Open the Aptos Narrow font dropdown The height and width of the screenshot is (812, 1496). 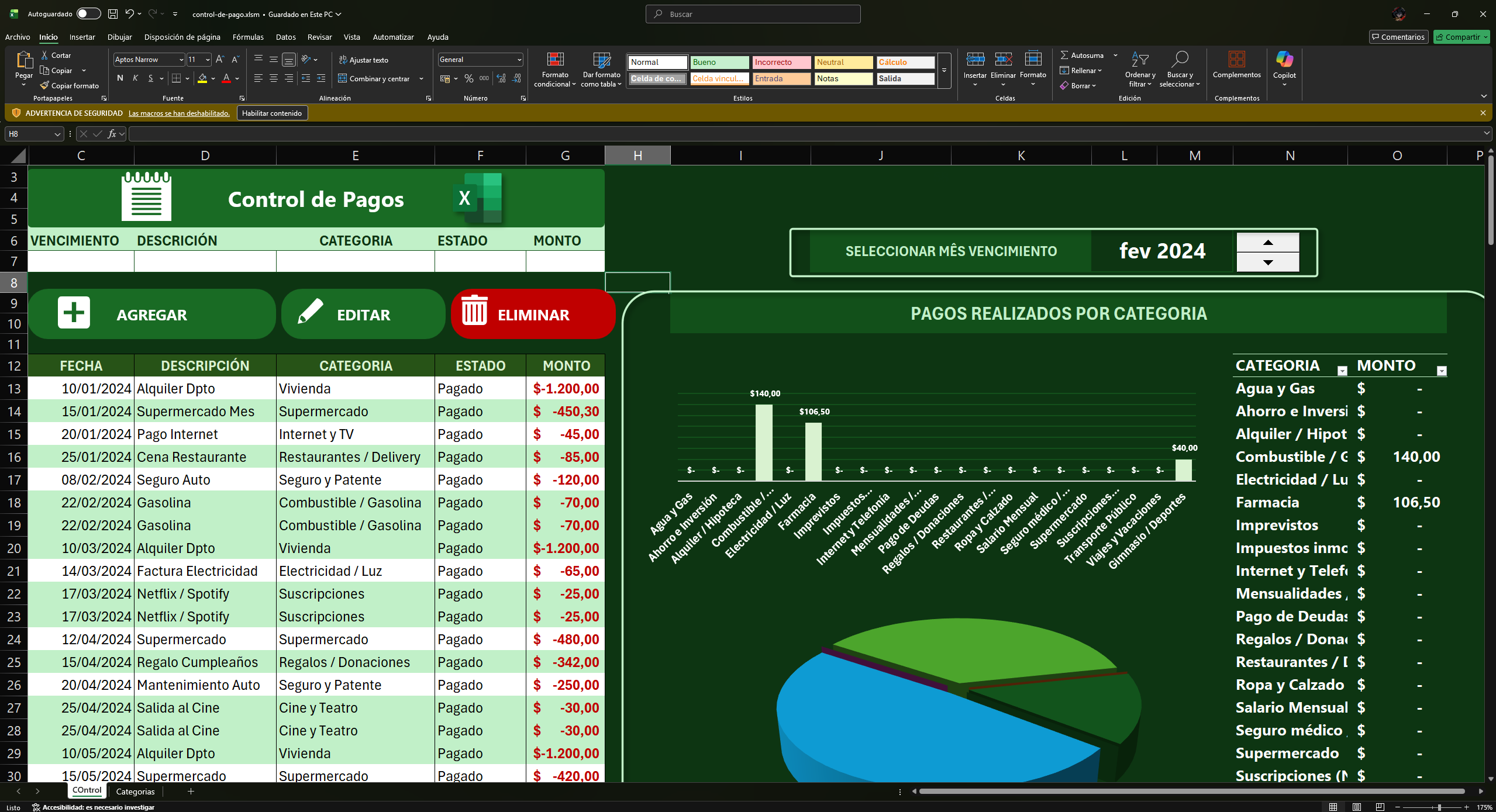coord(181,59)
